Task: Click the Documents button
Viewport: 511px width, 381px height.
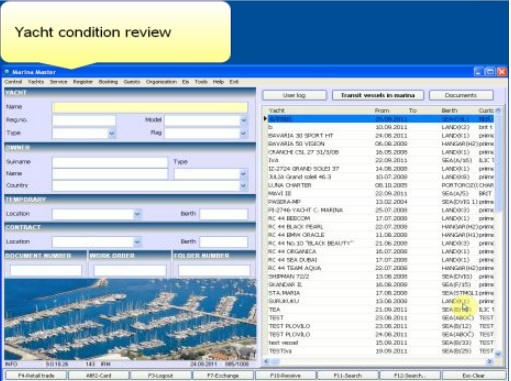Action: pyautogui.click(x=461, y=95)
